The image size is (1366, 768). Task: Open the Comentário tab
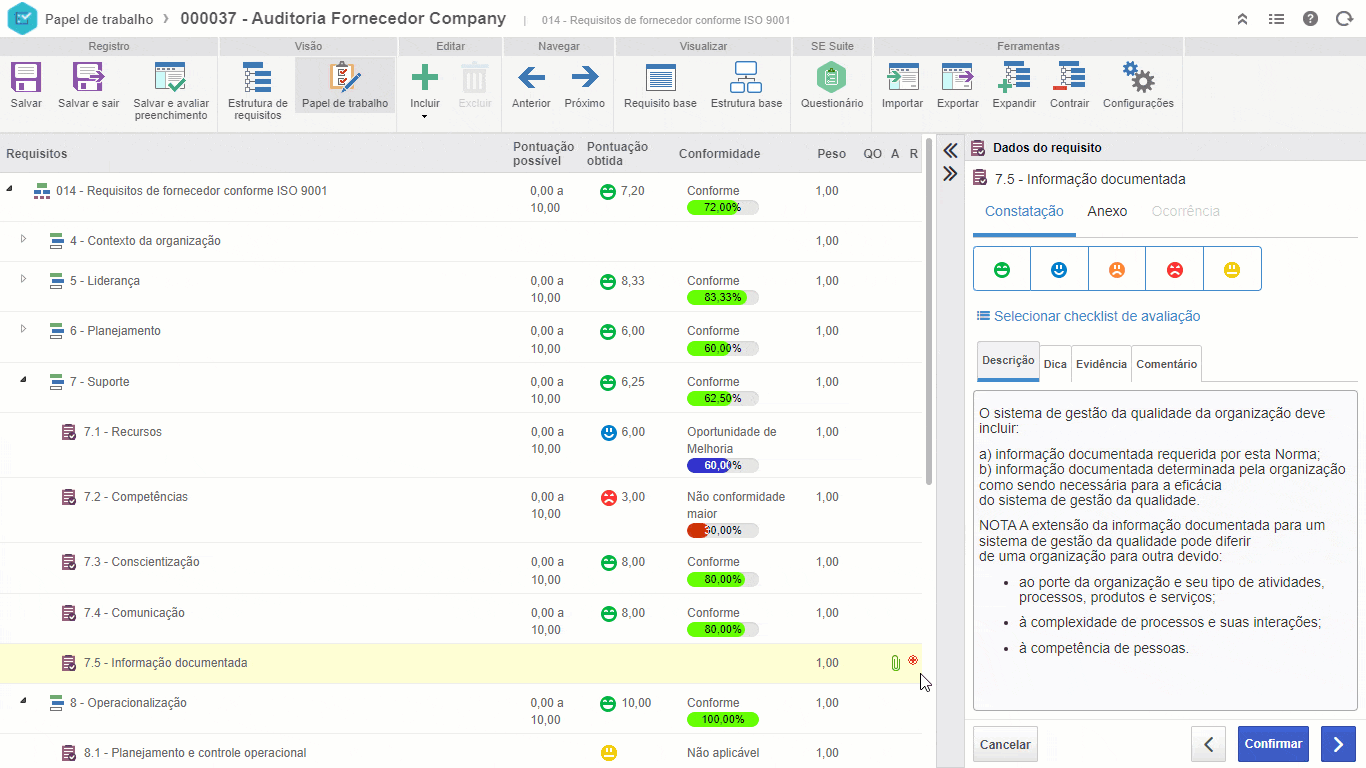tap(1166, 364)
